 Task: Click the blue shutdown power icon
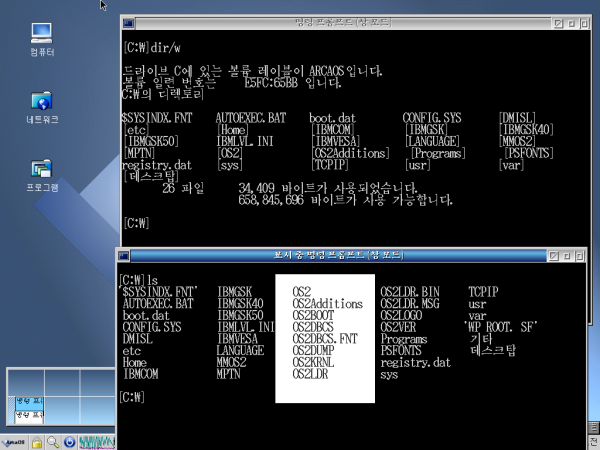click(69, 442)
